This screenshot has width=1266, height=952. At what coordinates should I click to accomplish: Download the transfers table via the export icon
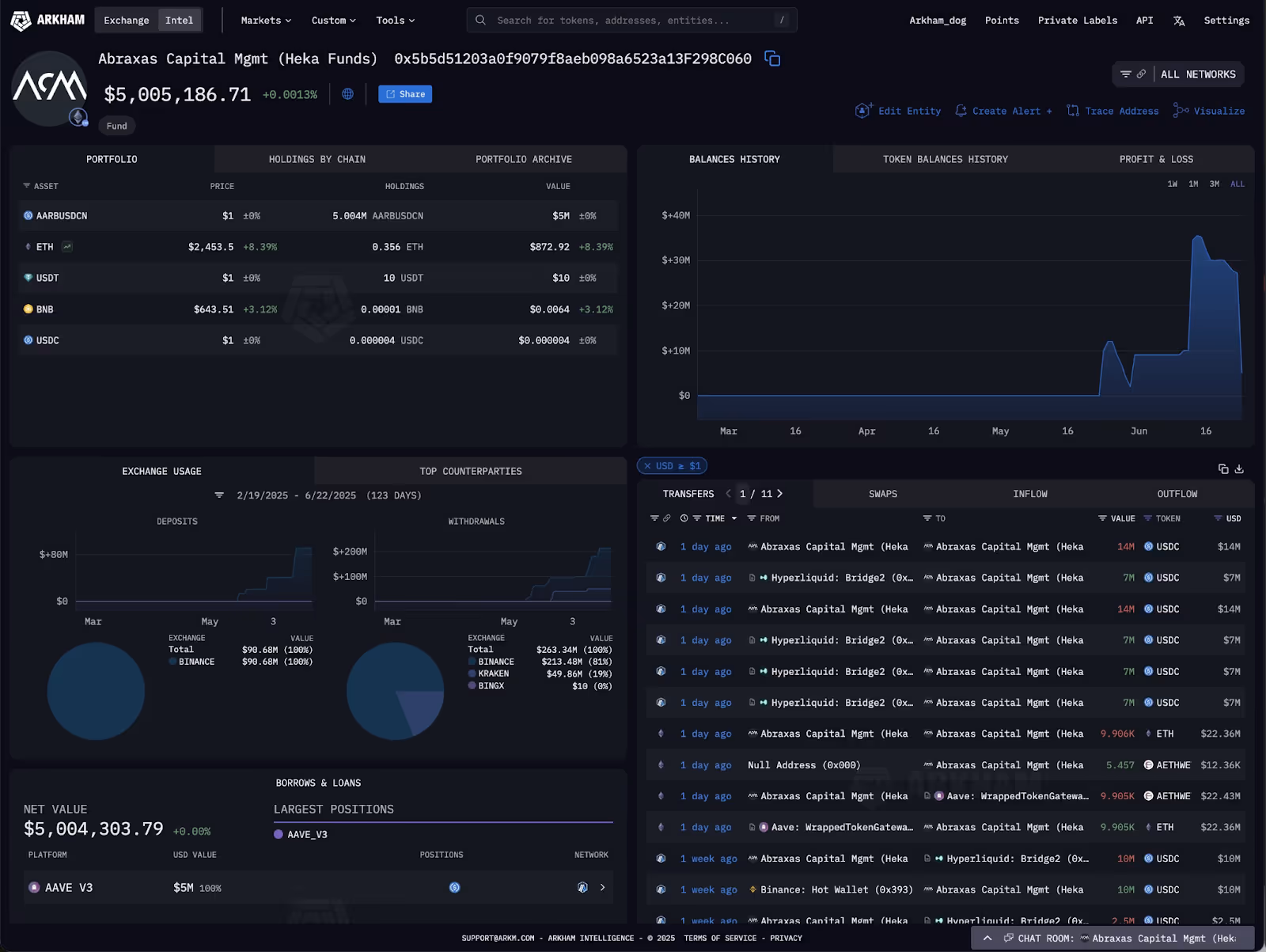pyautogui.click(x=1238, y=468)
